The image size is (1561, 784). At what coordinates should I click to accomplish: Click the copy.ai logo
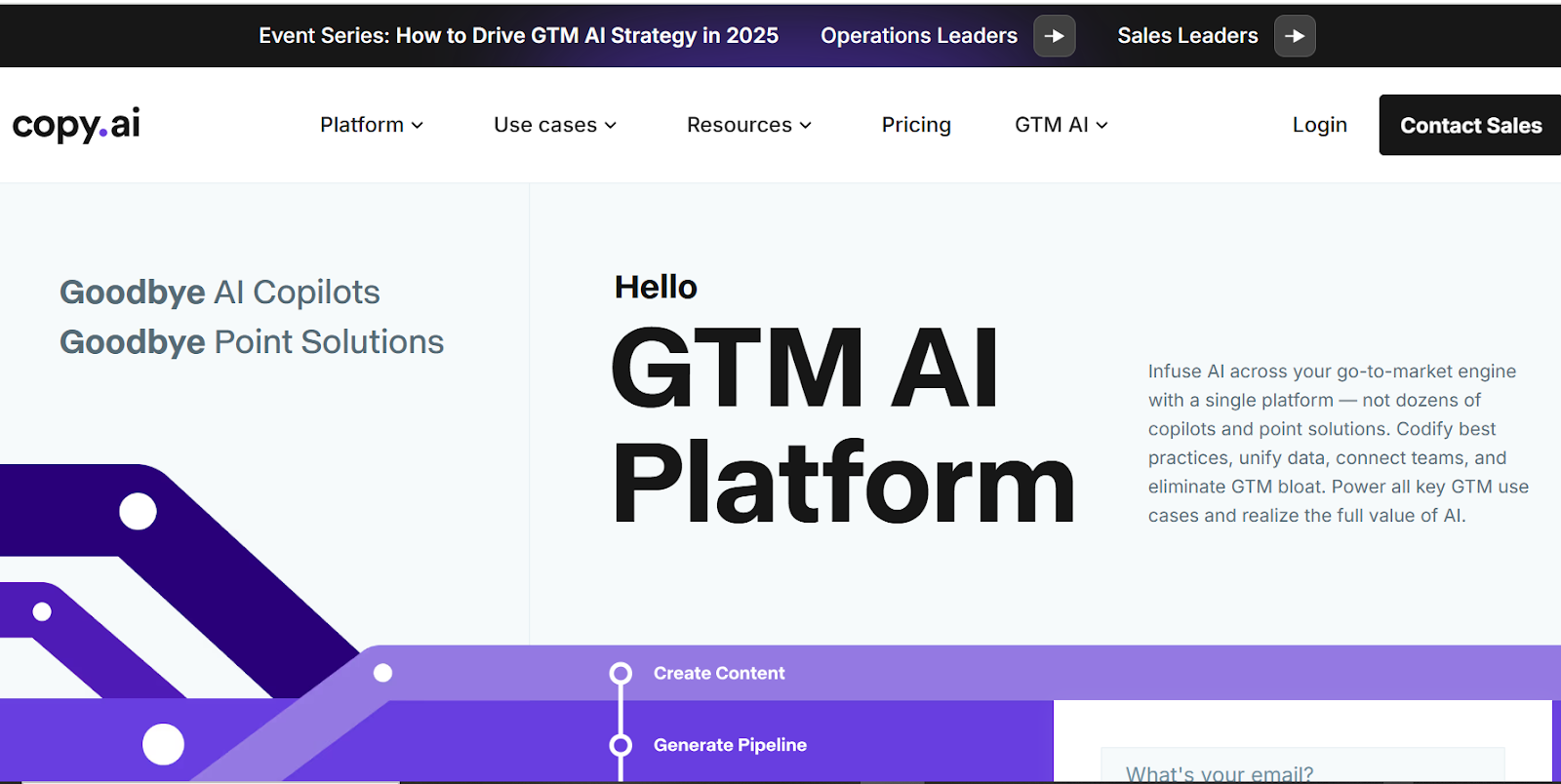[76, 125]
